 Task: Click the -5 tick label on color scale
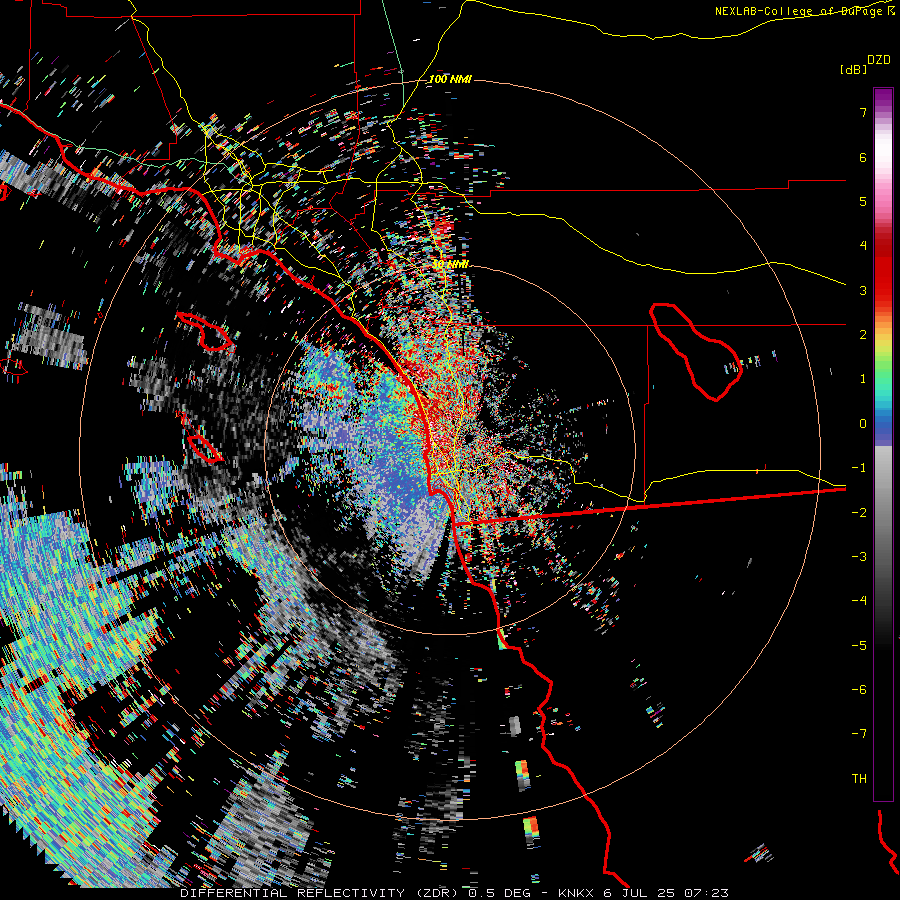click(x=859, y=645)
